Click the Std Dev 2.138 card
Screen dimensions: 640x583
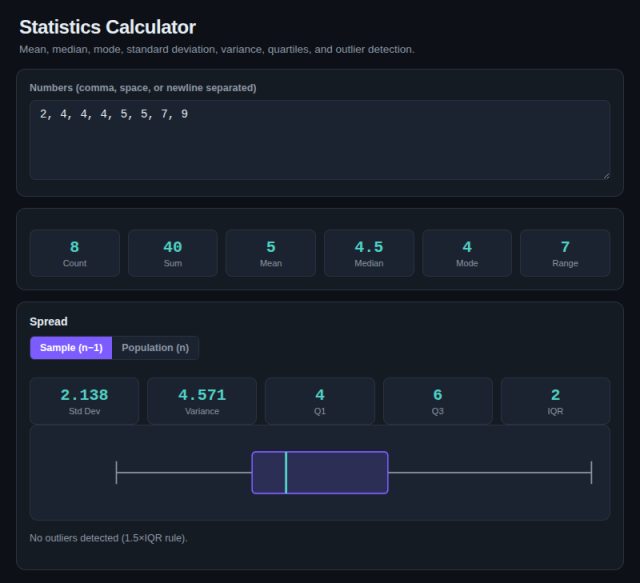click(x=84, y=401)
